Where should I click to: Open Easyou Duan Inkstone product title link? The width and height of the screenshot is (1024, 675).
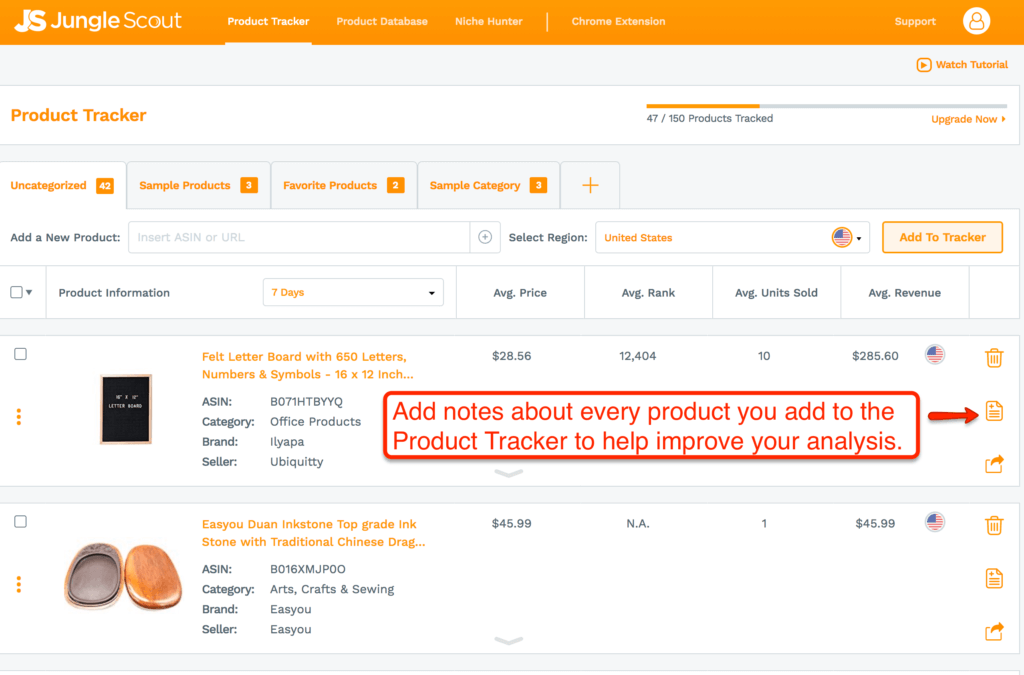tap(313, 533)
